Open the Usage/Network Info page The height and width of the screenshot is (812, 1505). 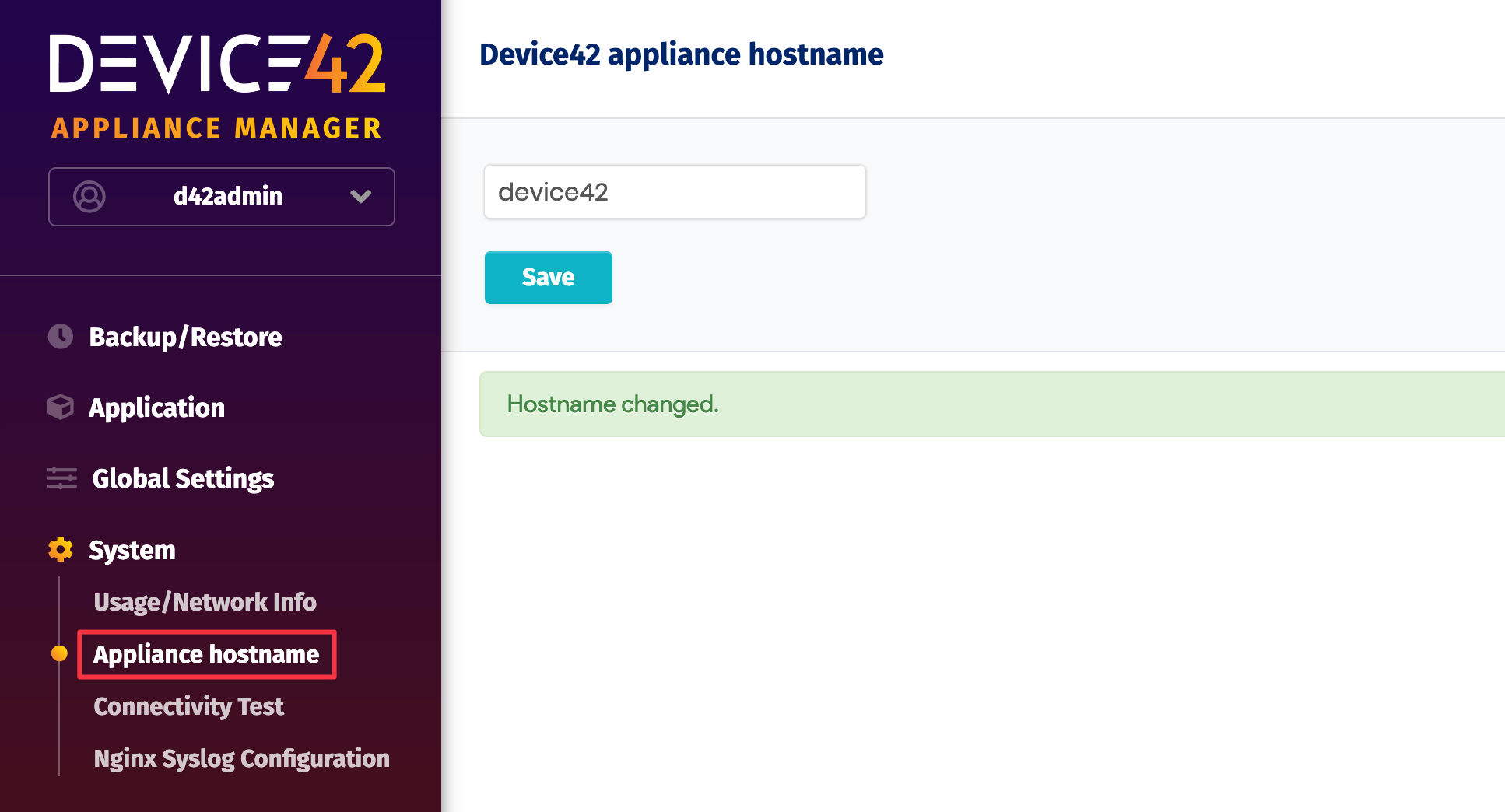(205, 601)
